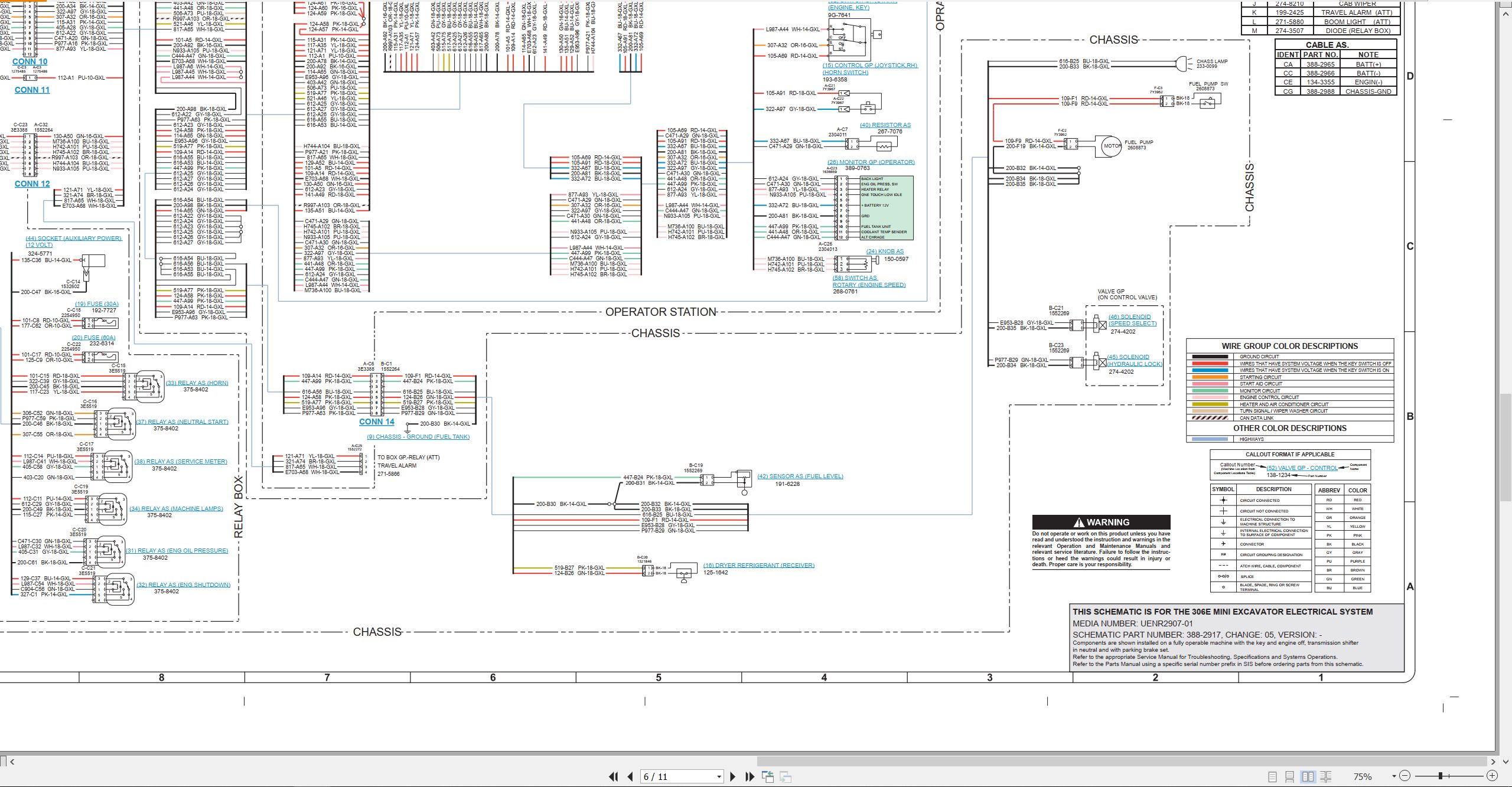Image resolution: width=1512 pixels, height=787 pixels.
Task: Go to the first page
Action: pos(614,777)
